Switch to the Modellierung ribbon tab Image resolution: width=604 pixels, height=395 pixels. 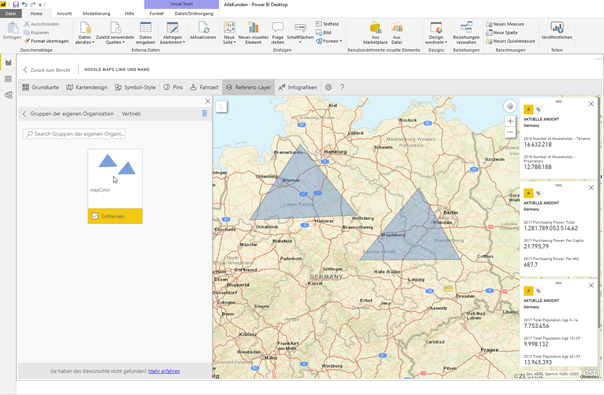click(x=96, y=13)
